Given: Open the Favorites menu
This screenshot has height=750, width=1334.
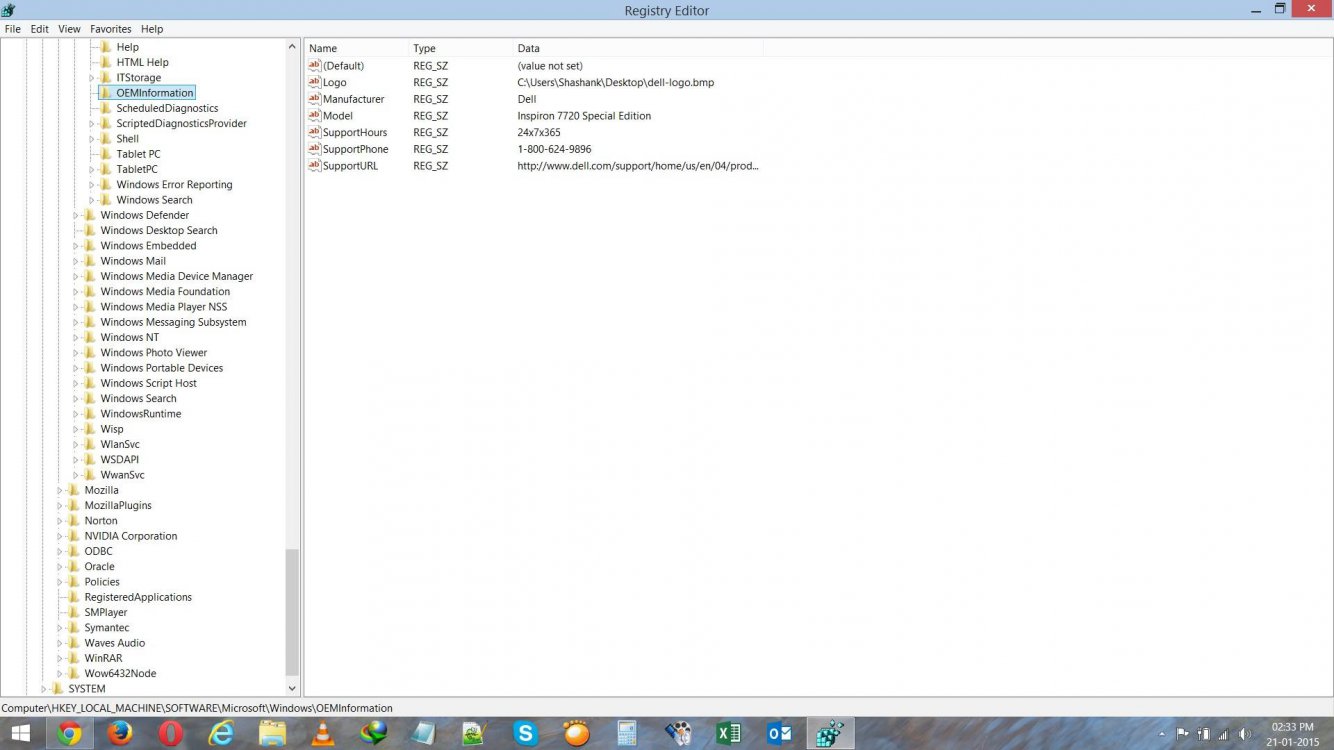Looking at the screenshot, I should (110, 29).
